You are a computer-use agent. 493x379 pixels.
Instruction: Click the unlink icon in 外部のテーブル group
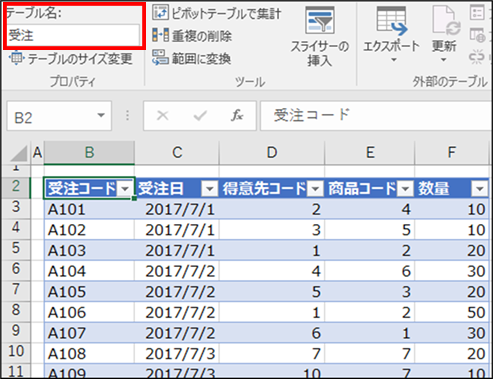click(477, 57)
